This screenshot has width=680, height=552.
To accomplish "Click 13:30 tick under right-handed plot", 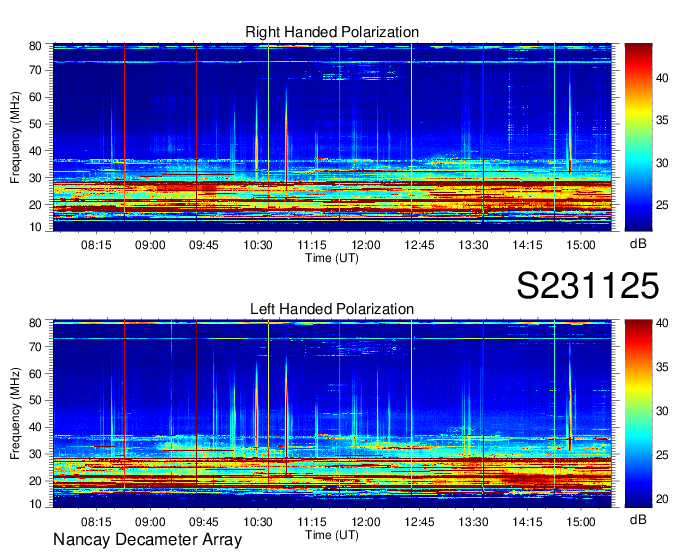I will tap(473, 245).
